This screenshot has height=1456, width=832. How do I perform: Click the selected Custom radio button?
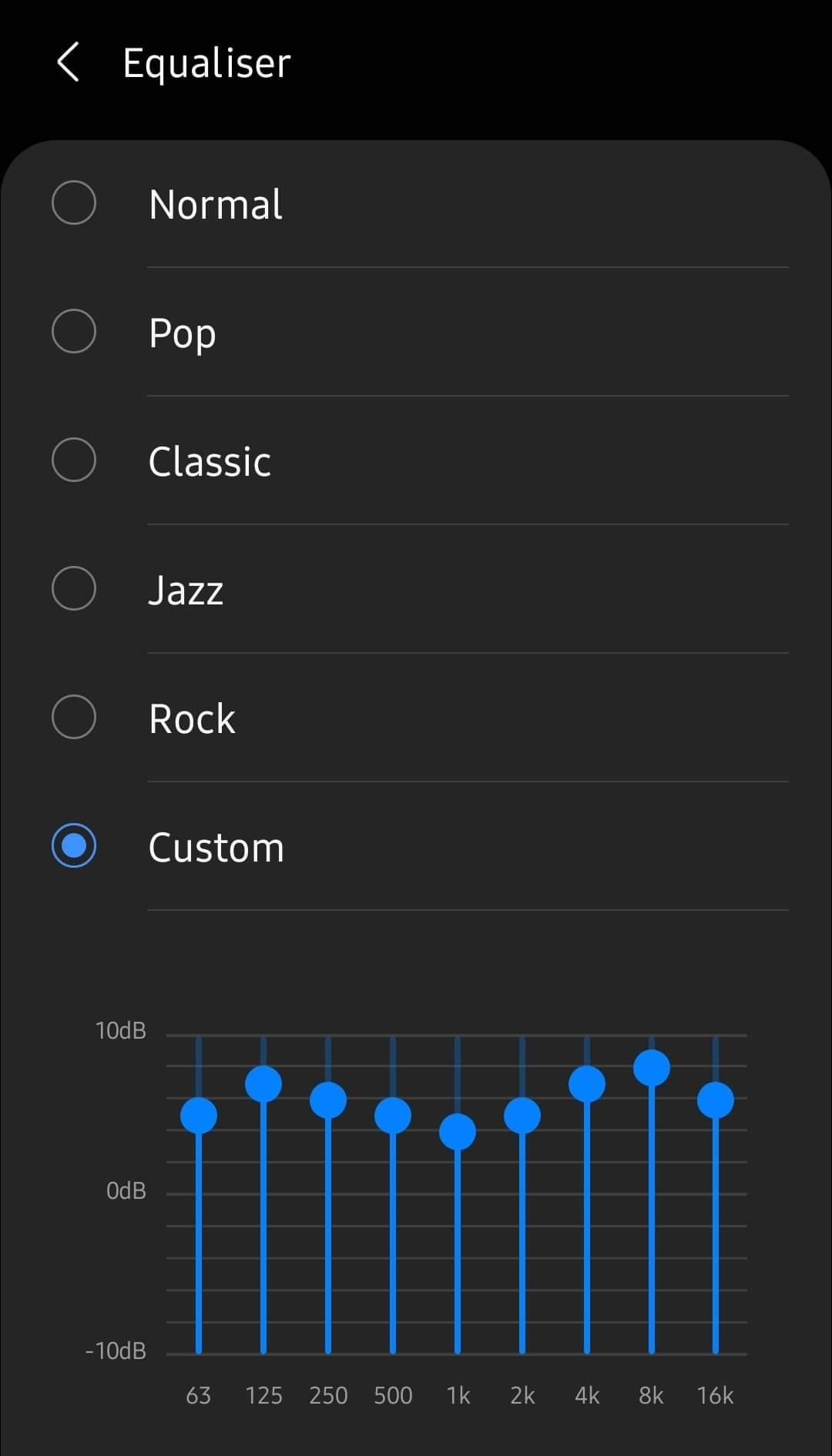point(74,845)
